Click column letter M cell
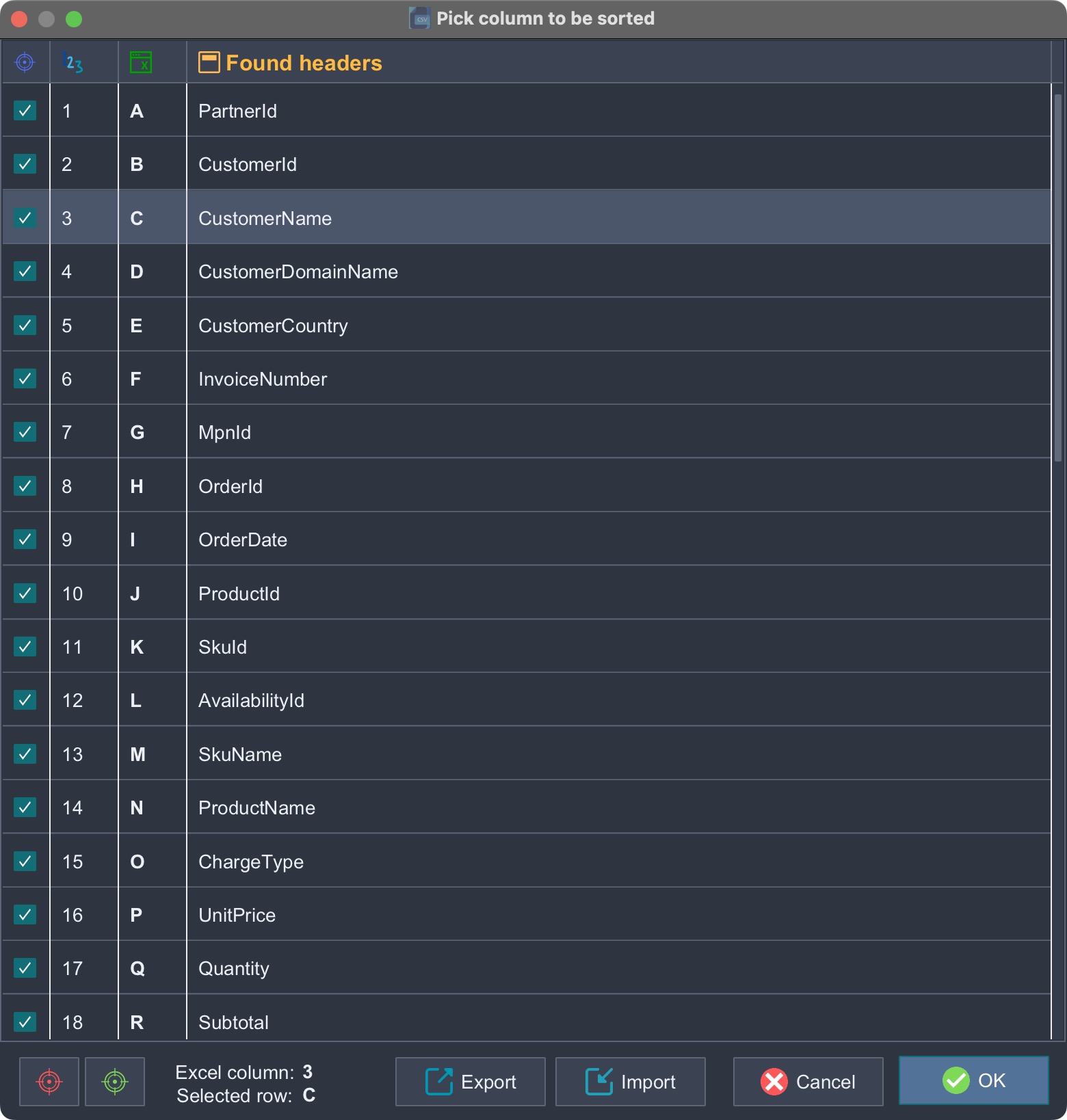Screen dimensions: 1067x1120 153,754
